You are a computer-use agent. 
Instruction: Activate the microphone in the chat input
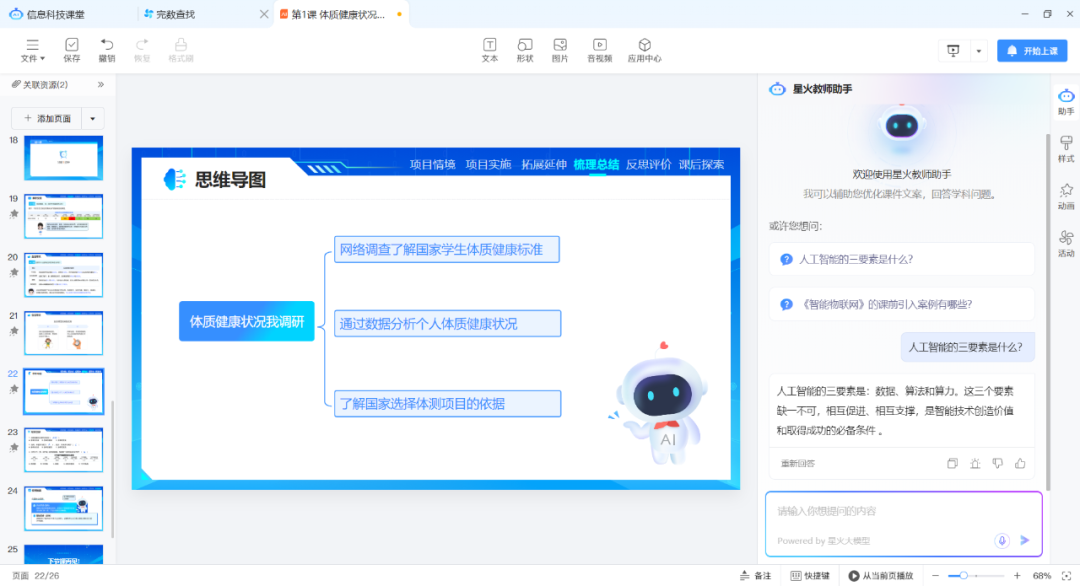[1002, 540]
